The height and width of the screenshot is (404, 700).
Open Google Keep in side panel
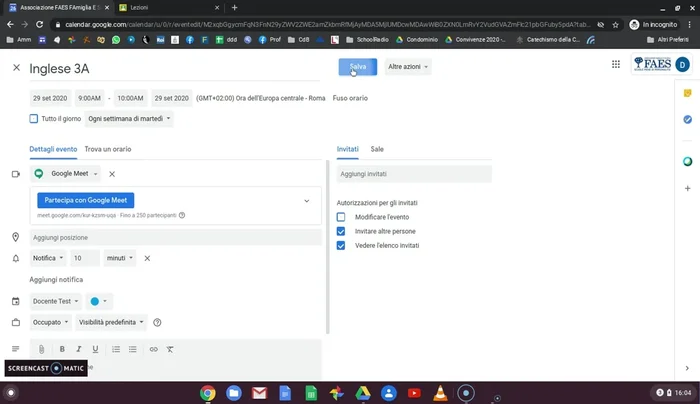688,93
